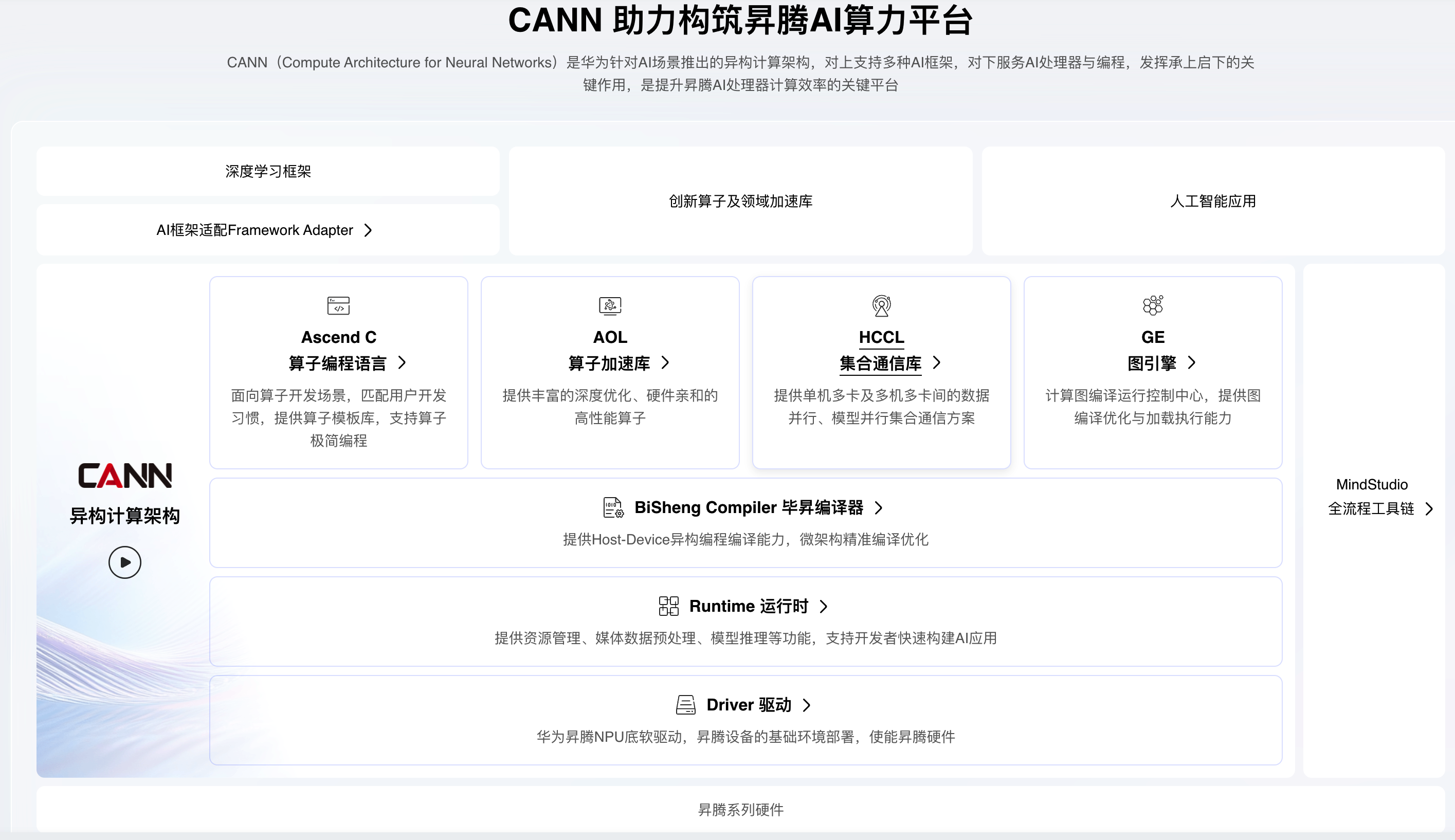Click the GE graph engine icon

1153,305
